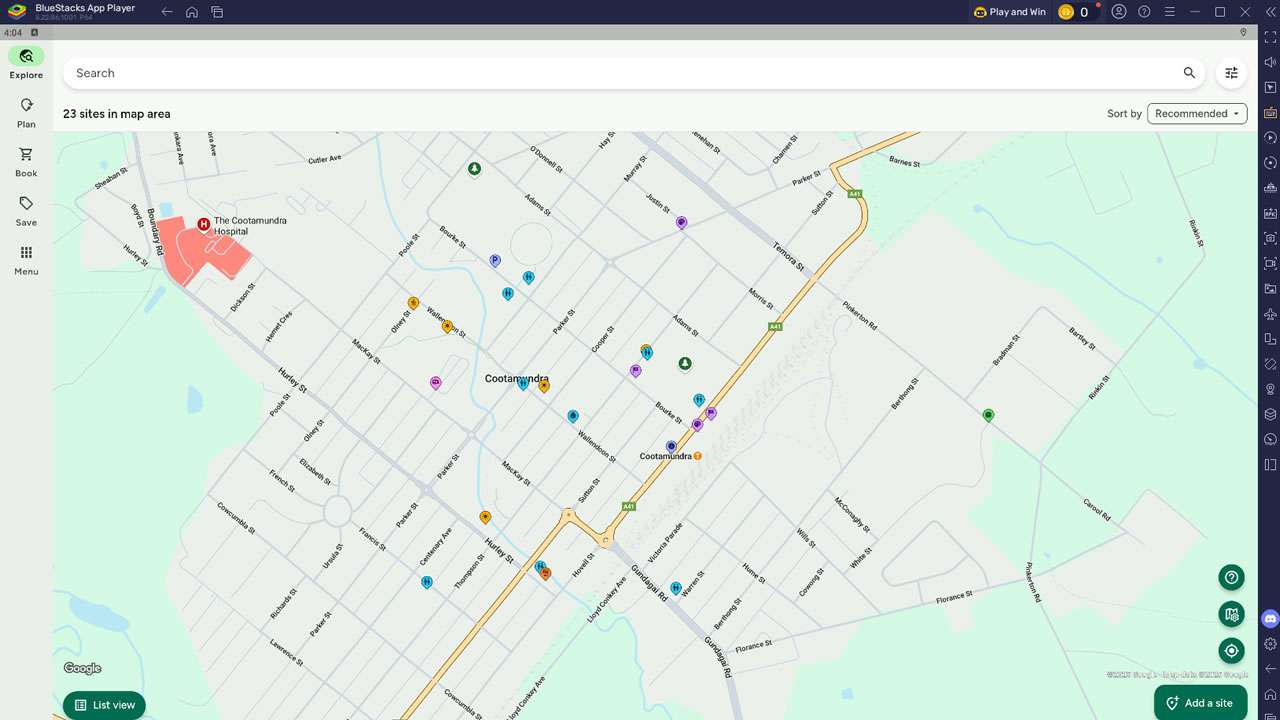Open the Save tag icon
The width and height of the screenshot is (1280, 720).
[x=26, y=204]
